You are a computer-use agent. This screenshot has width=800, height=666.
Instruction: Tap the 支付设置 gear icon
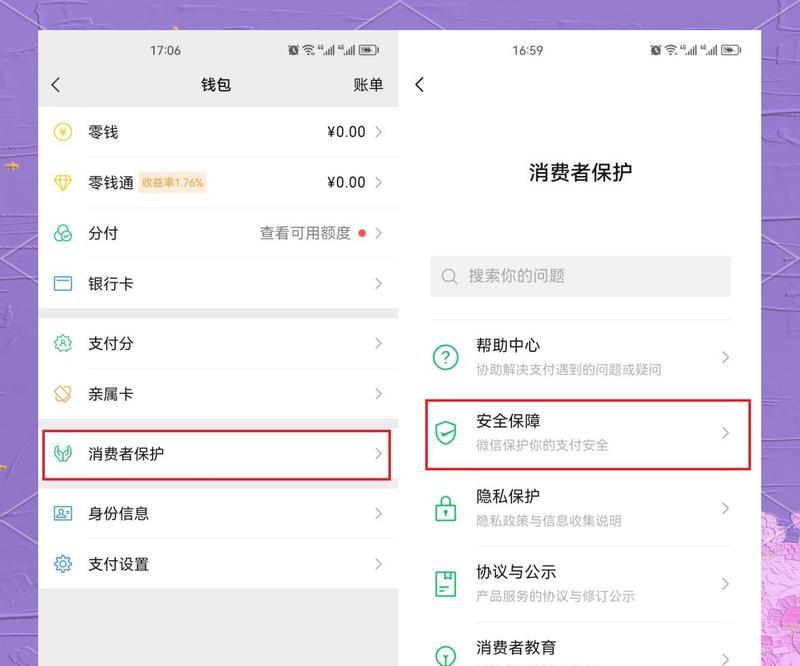(x=63, y=564)
